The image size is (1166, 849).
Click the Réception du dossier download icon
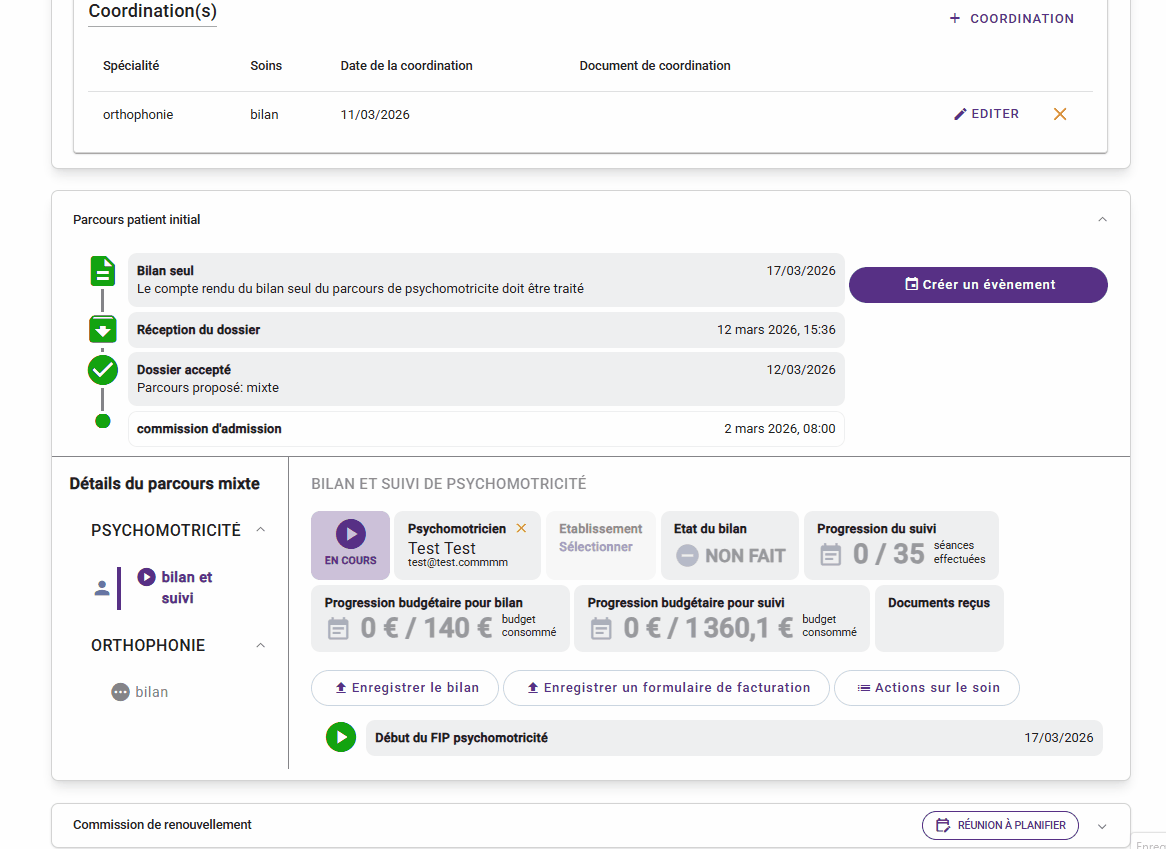102,329
